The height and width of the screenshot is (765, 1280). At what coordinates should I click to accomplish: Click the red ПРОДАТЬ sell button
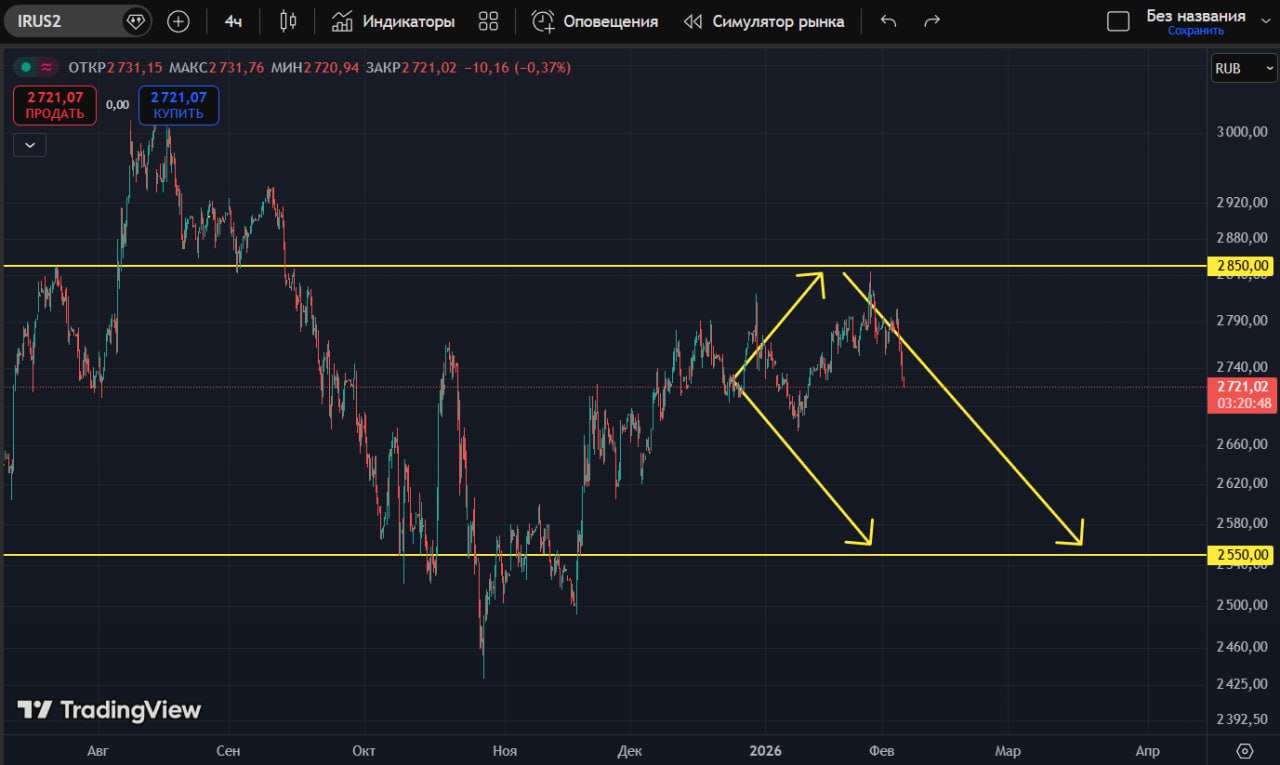pos(55,105)
